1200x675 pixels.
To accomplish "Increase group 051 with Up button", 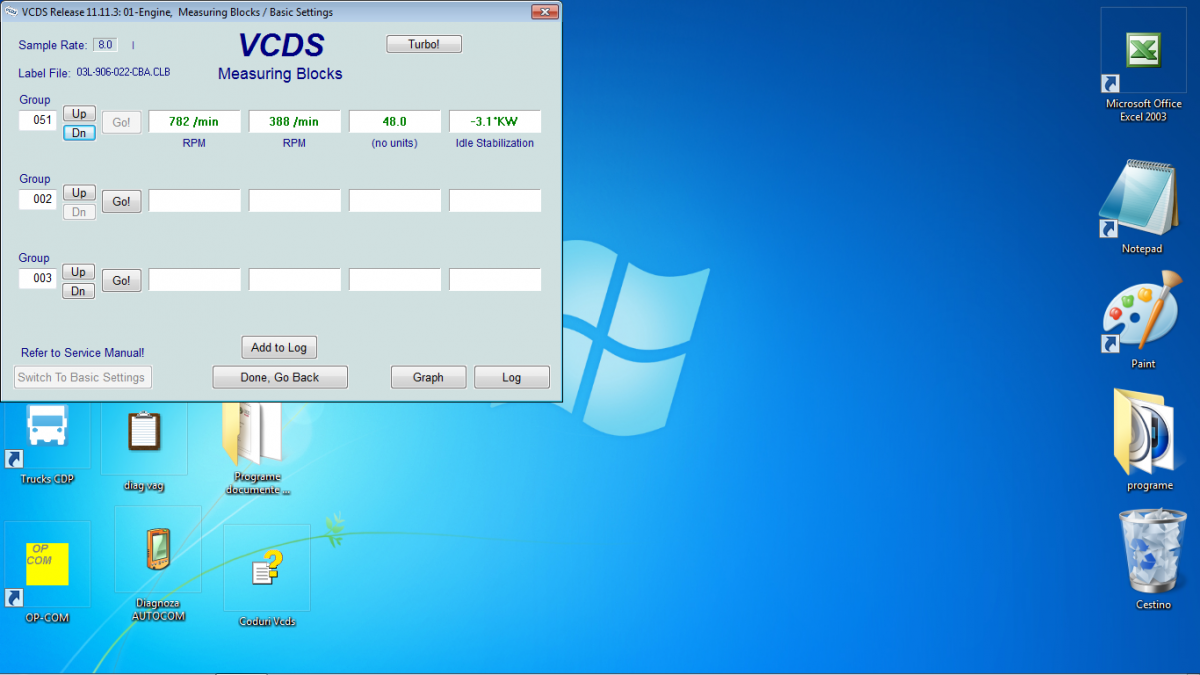I will pos(79,114).
